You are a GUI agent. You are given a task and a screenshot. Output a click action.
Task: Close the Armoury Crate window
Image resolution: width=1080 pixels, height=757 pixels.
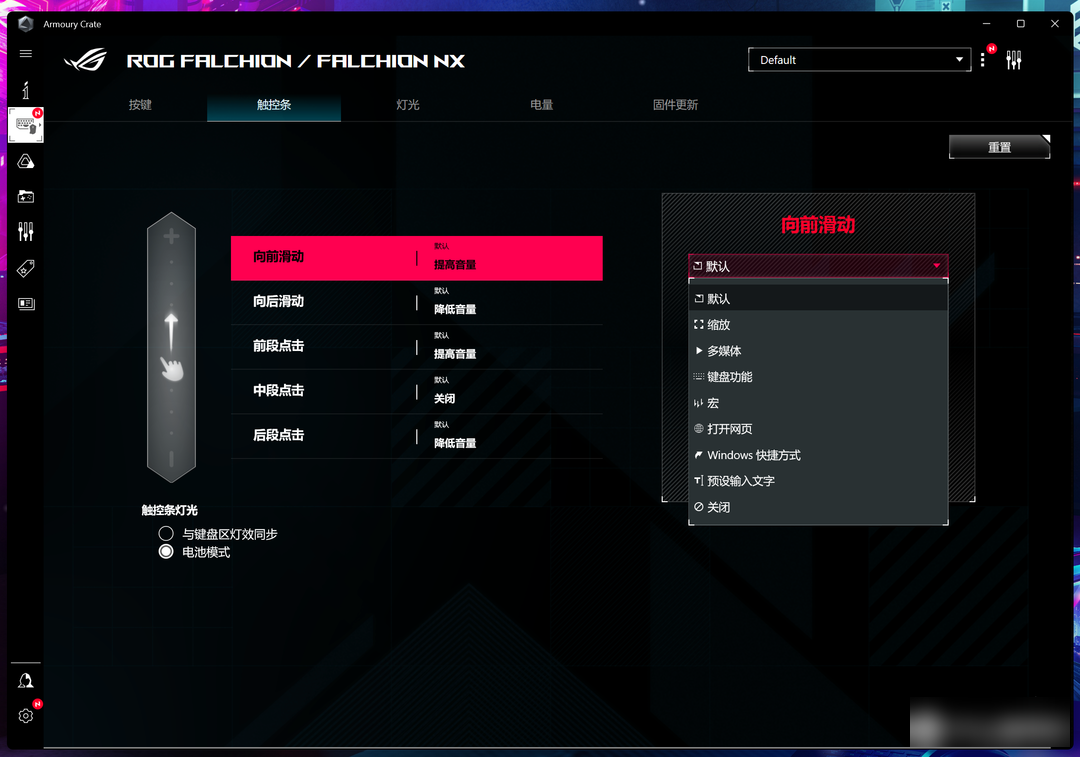[1055, 23]
